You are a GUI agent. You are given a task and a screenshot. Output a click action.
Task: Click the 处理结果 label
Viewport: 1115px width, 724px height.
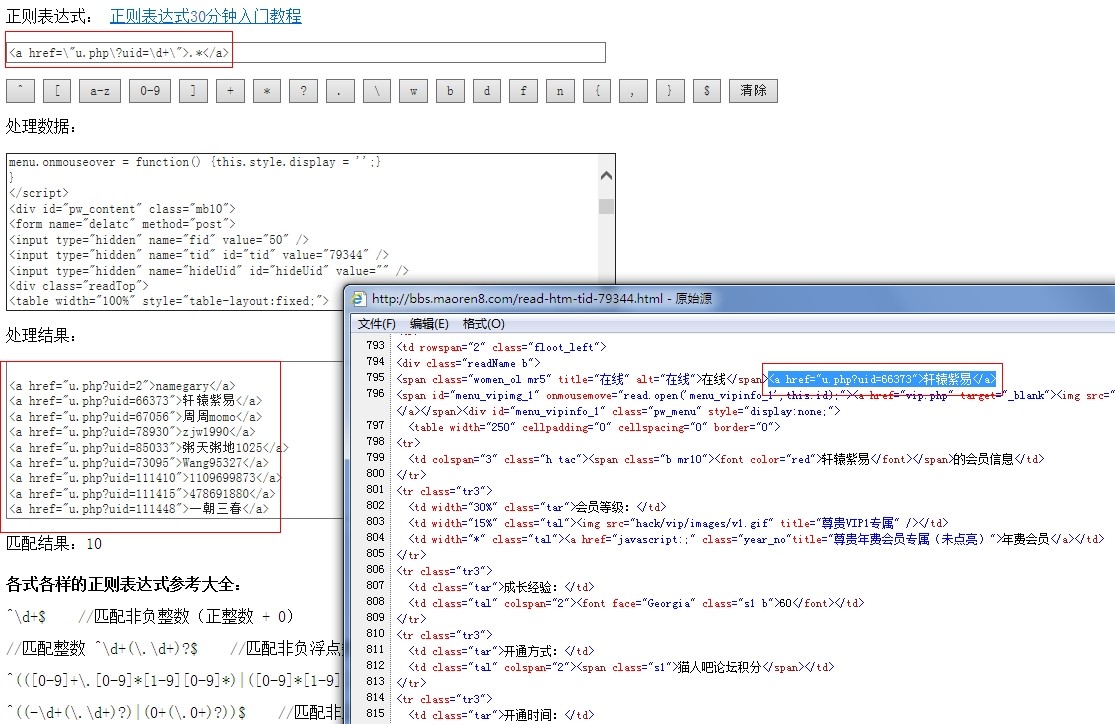point(41,335)
